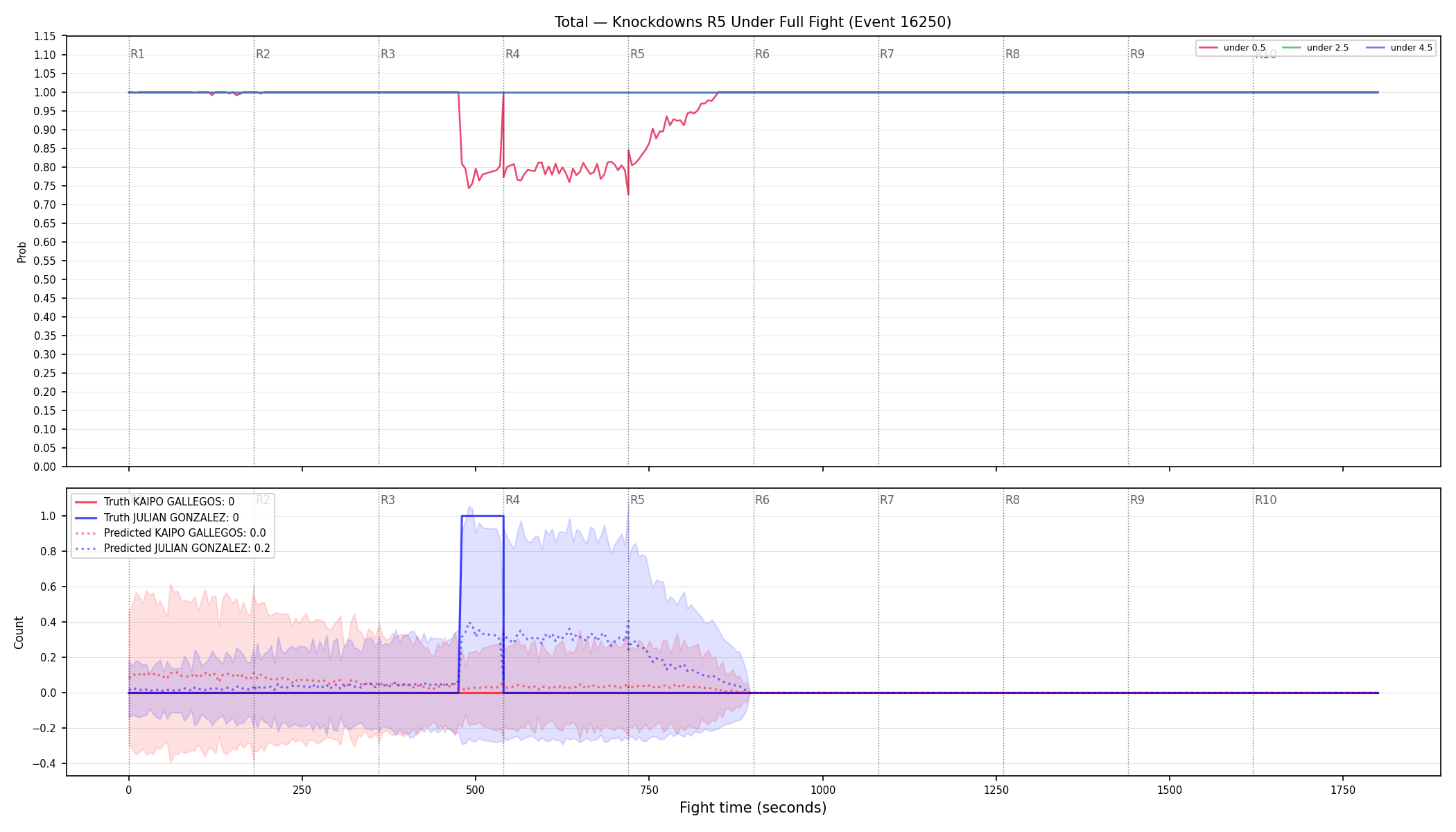Screen dimensions: 1456x832
Task: Click the red line sample beside 'under 0.5'
Action: (x=1208, y=48)
